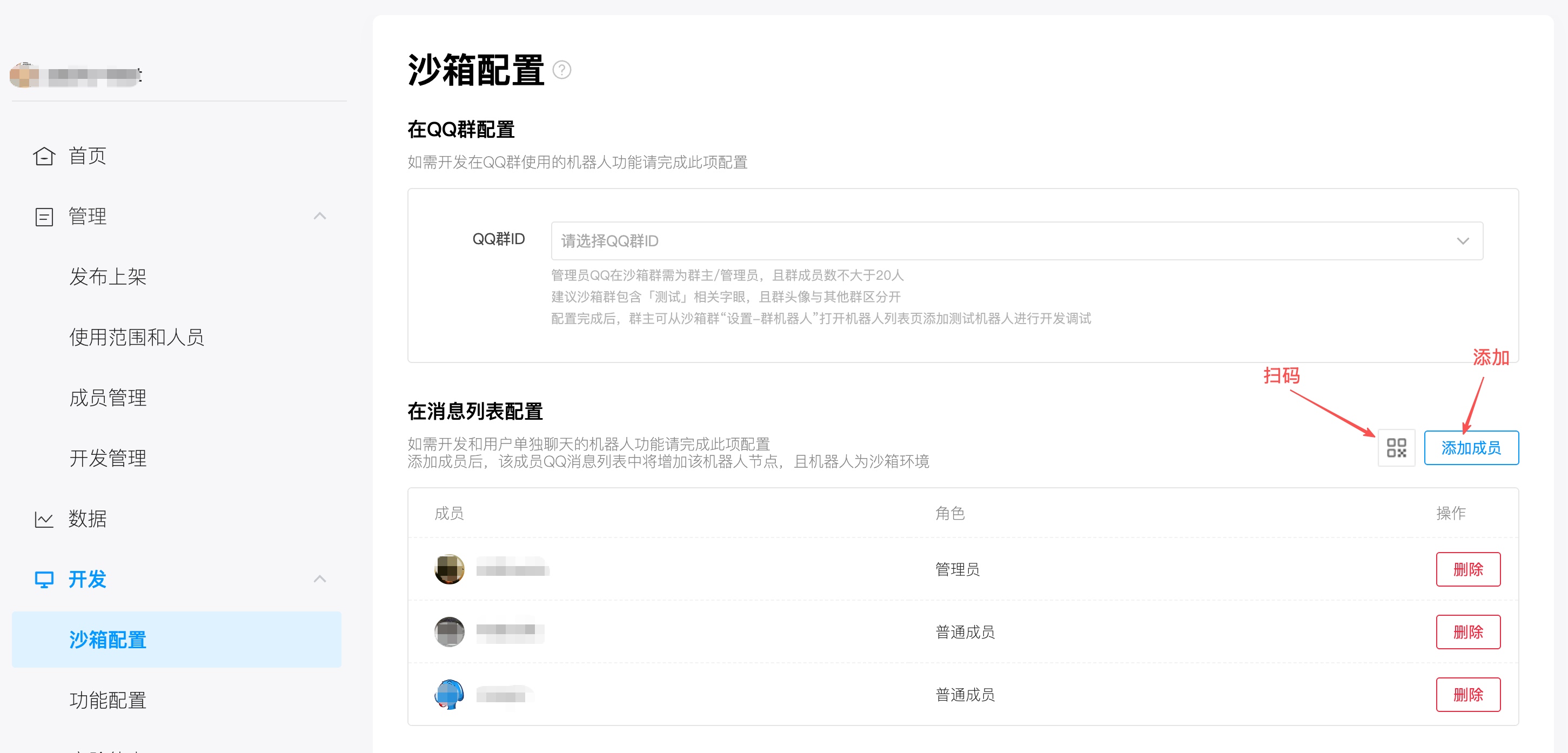Click the QR code scan icon for adding members
The width and height of the screenshot is (1568, 753).
tap(1396, 447)
